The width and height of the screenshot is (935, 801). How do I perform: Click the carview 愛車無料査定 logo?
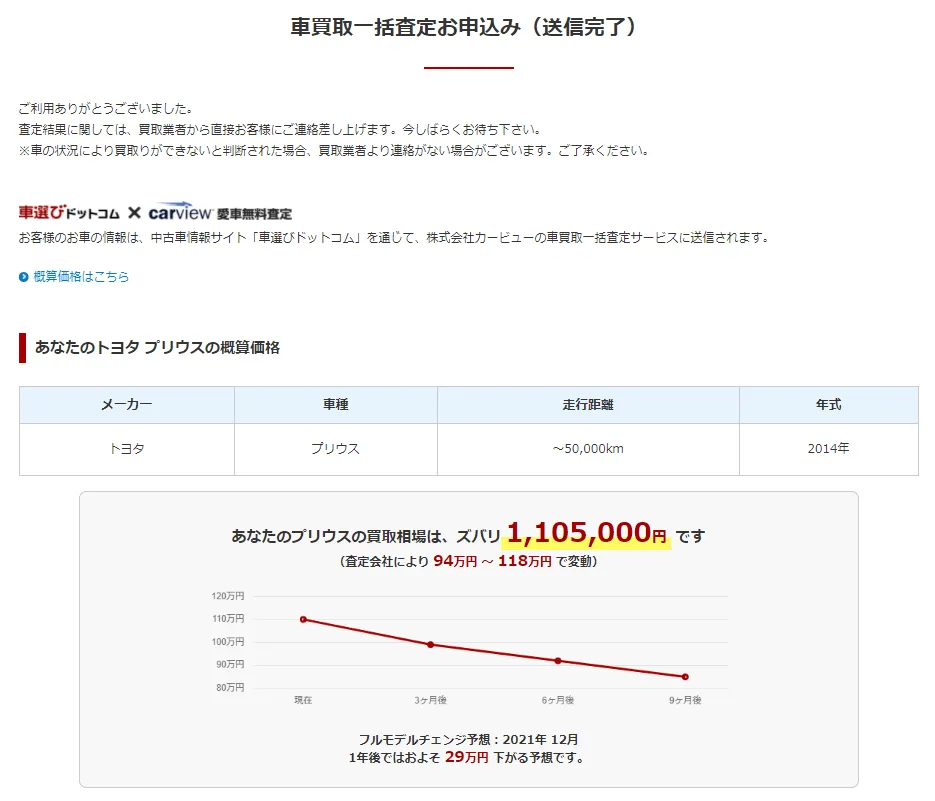point(220,212)
